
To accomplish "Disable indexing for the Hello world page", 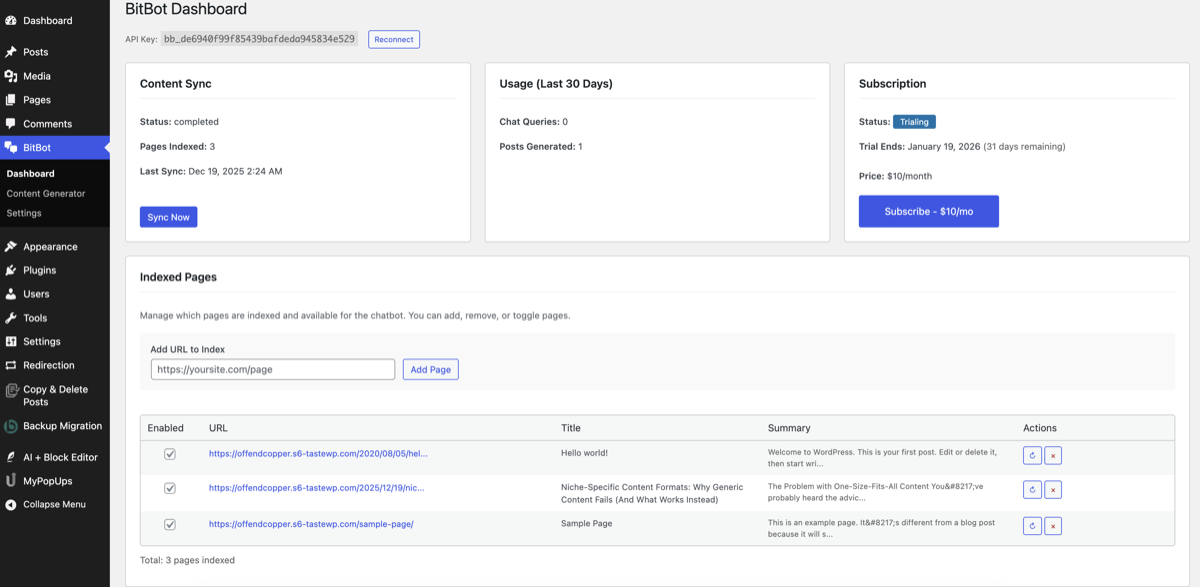I will [170, 453].
